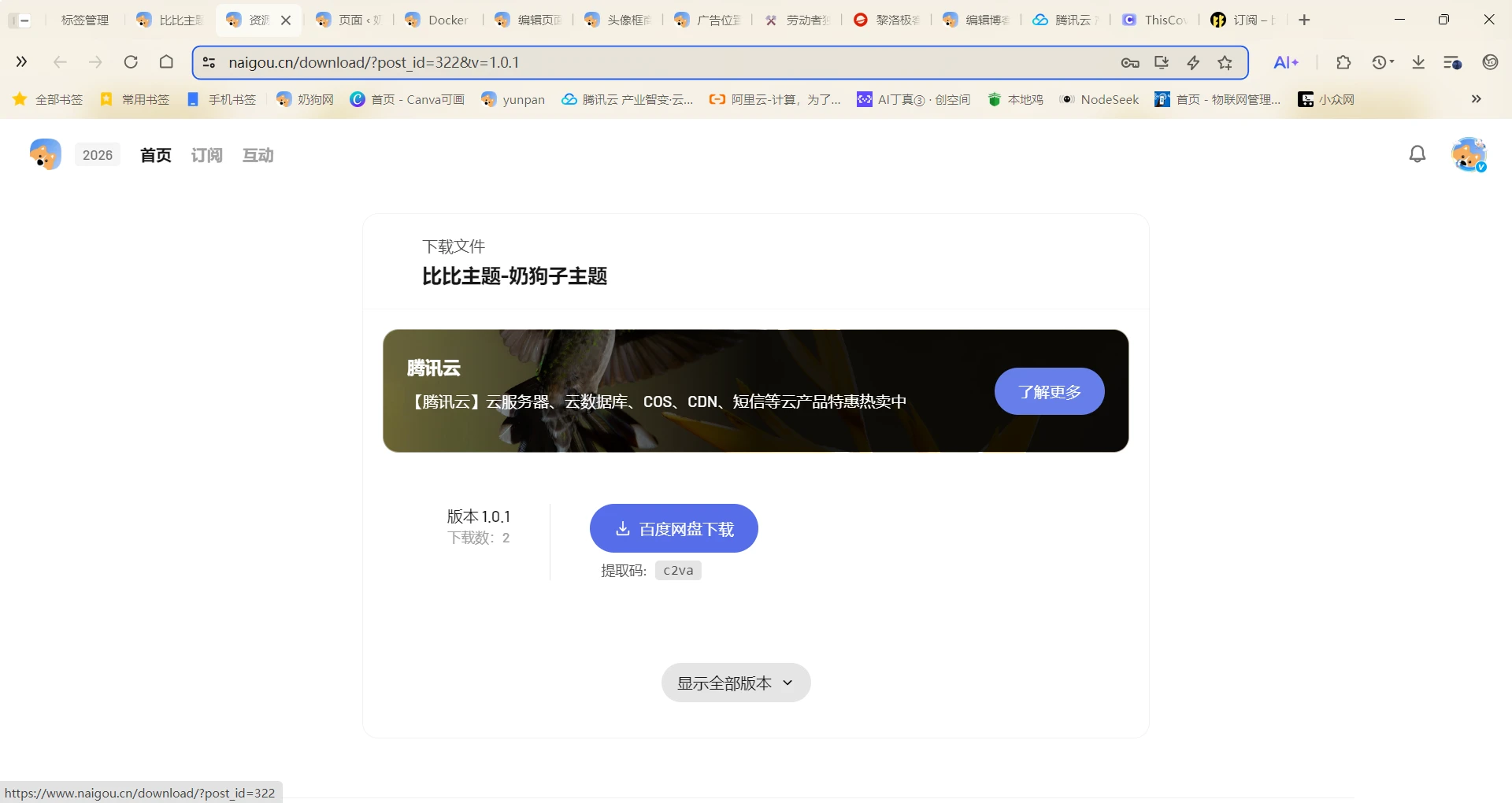Screen dimensions: 1512x803
Task: Open the 小众网 bookmark
Action: (x=1327, y=99)
